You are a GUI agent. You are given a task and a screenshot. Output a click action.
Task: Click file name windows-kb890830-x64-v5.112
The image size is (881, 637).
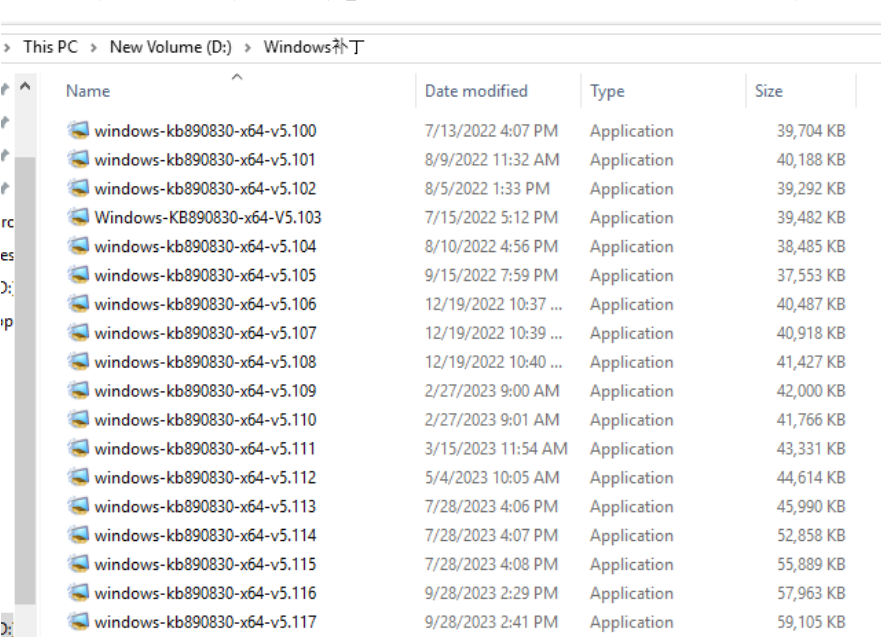(206, 478)
